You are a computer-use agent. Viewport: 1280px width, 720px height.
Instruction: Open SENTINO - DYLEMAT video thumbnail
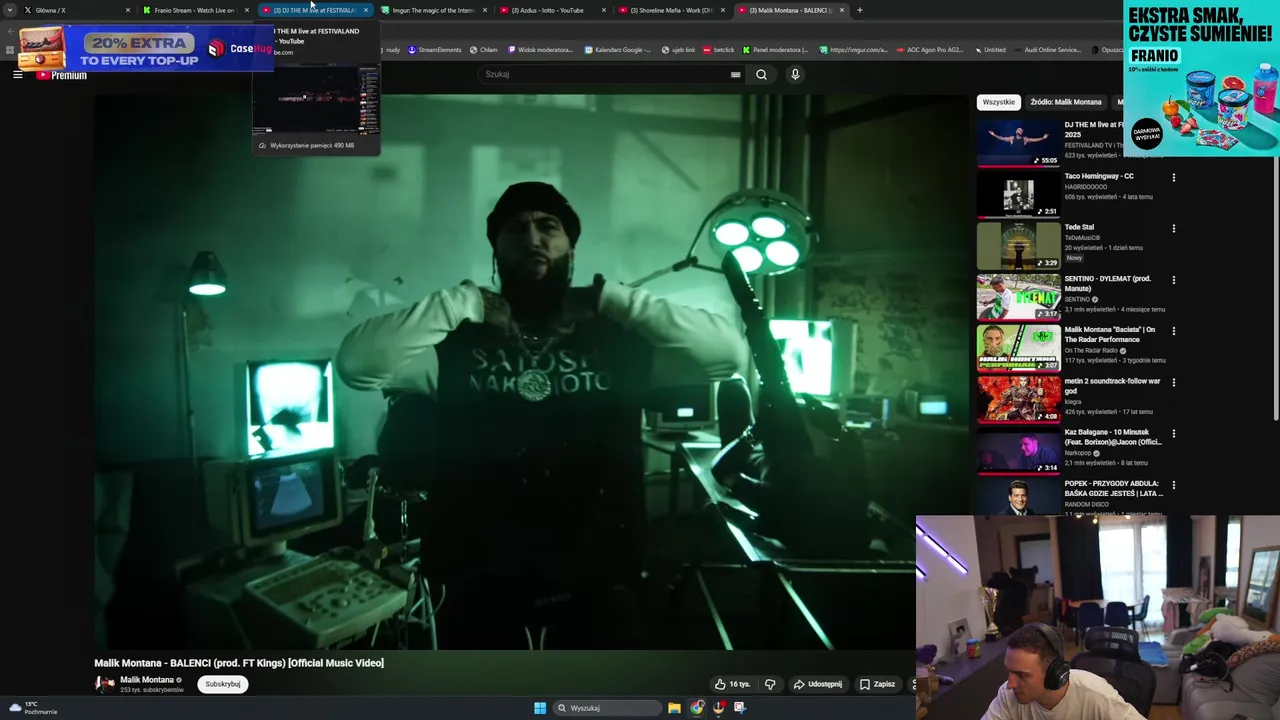tap(1018, 296)
